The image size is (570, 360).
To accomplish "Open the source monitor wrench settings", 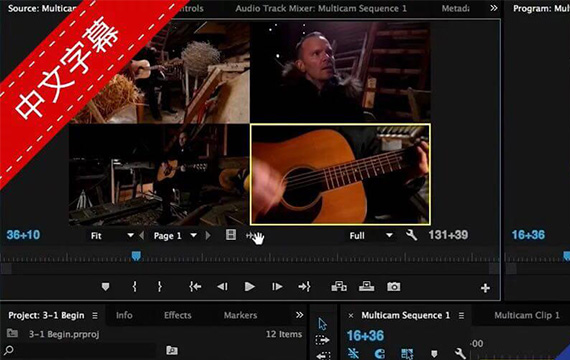I will pyautogui.click(x=411, y=235).
